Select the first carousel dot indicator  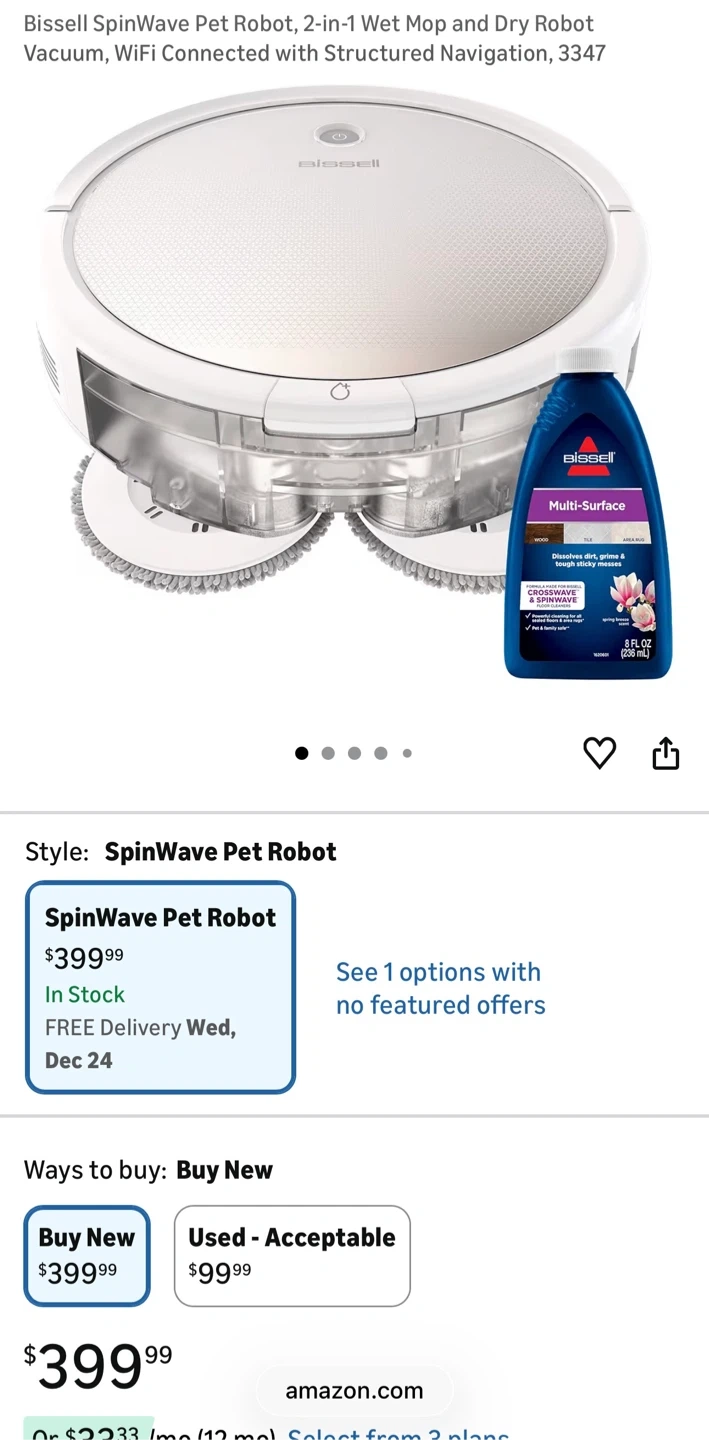(x=302, y=753)
